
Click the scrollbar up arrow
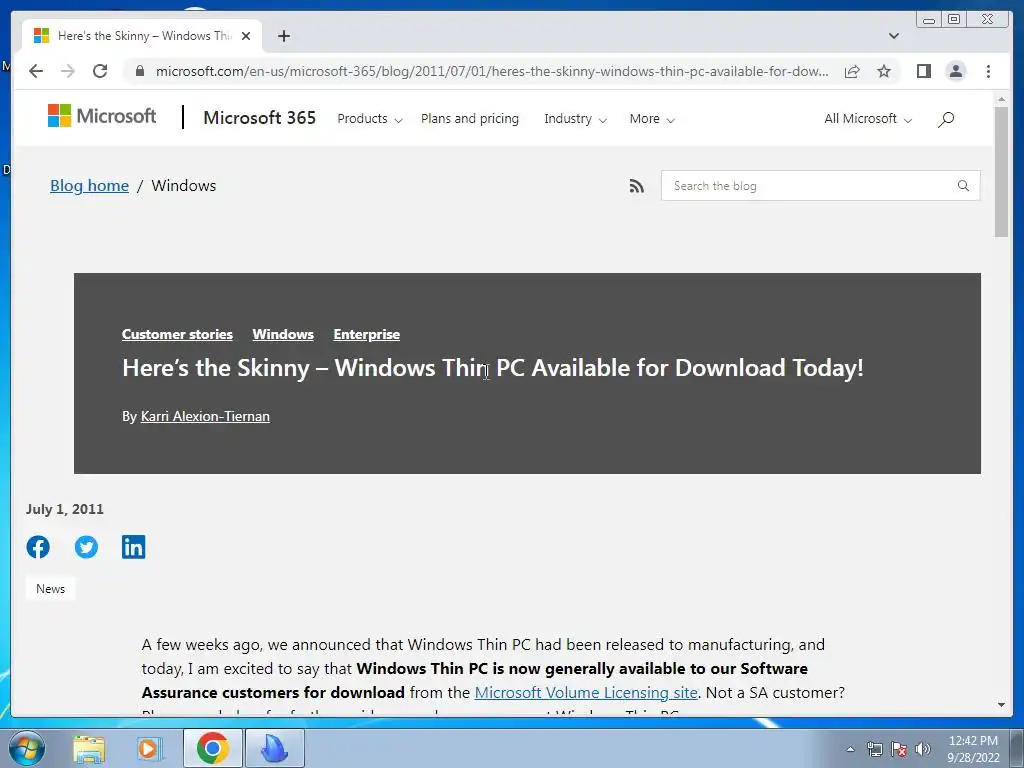(x=1001, y=99)
